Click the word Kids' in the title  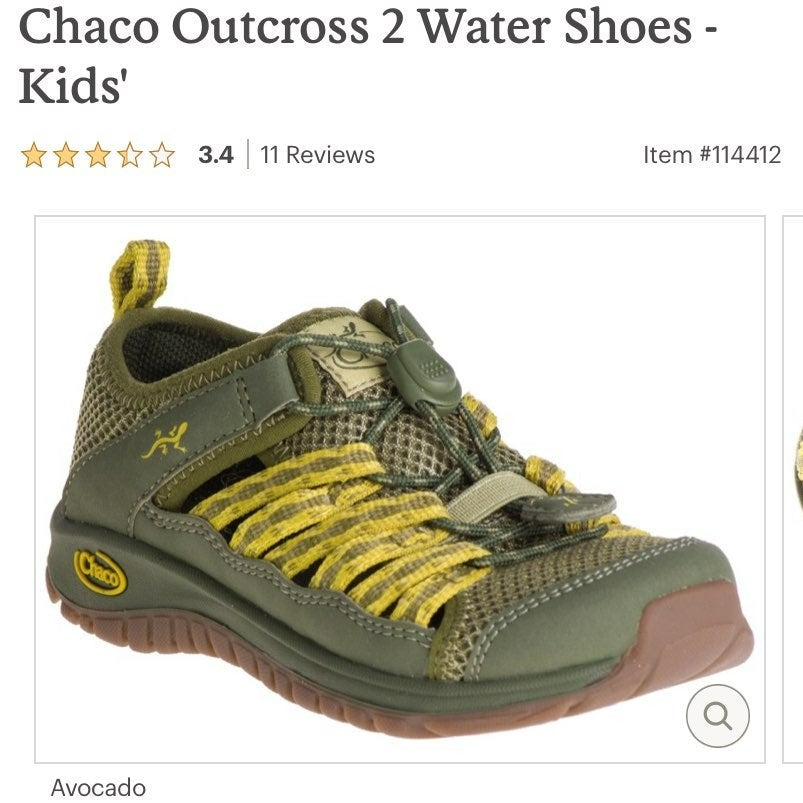coord(72,85)
